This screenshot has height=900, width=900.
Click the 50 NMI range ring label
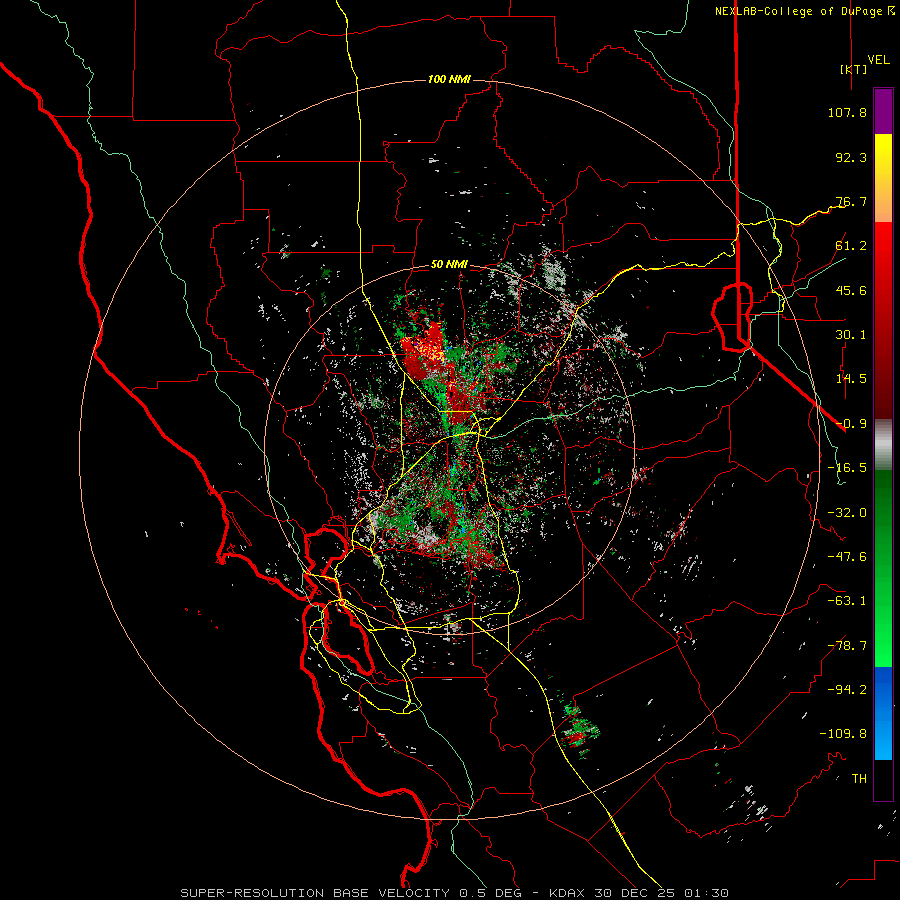pos(449,265)
